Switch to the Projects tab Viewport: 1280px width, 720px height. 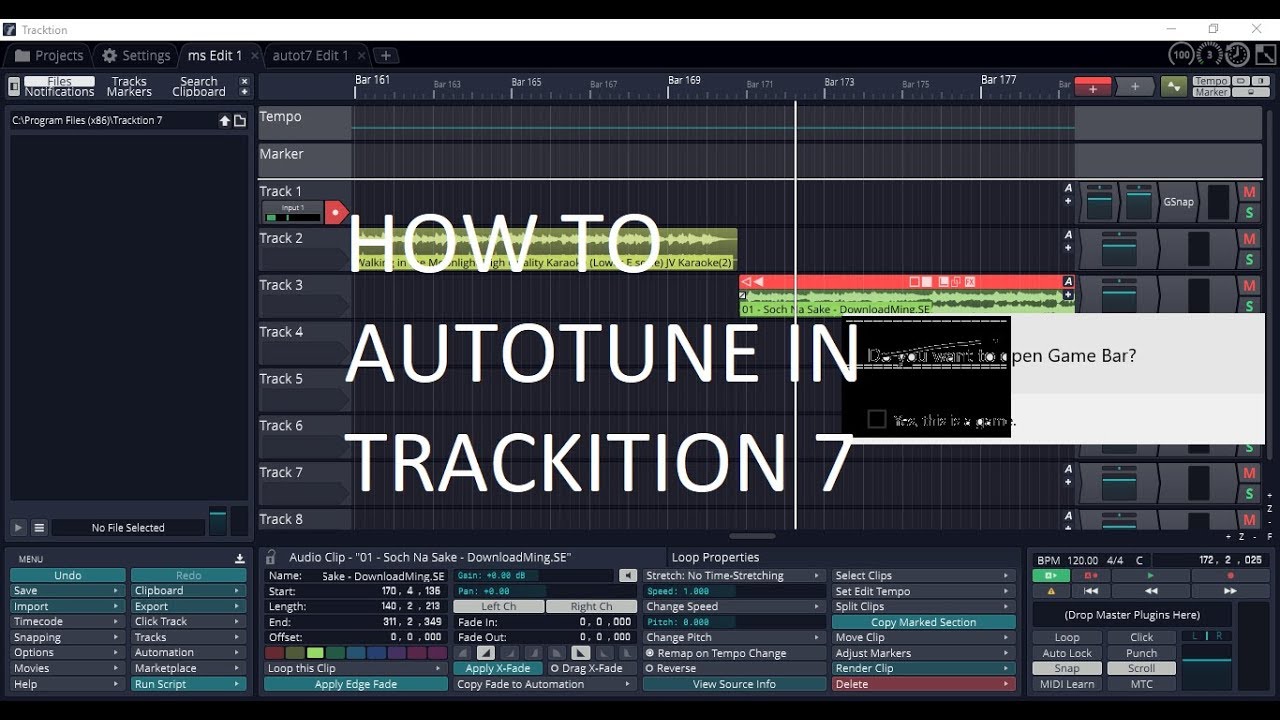coord(48,56)
